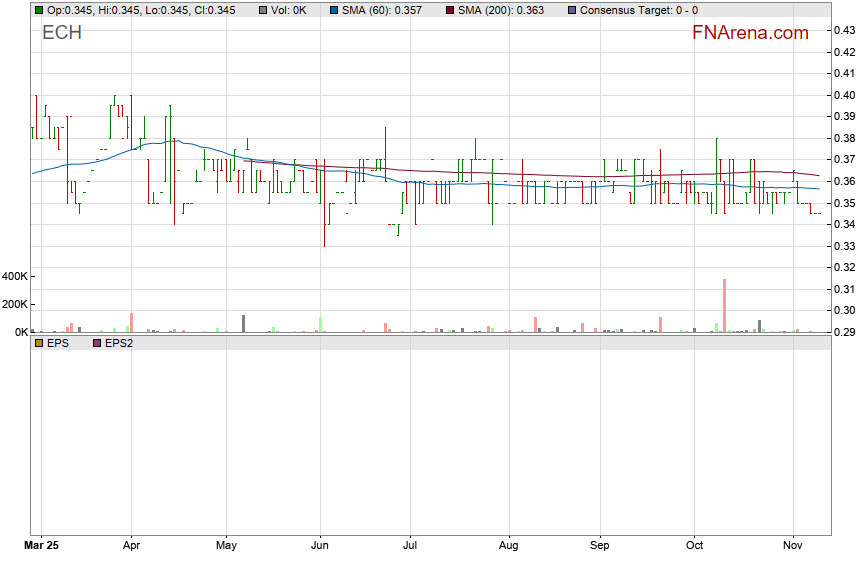Click the ECH ticker symbol label
The height and width of the screenshot is (566, 859).
click(x=62, y=33)
